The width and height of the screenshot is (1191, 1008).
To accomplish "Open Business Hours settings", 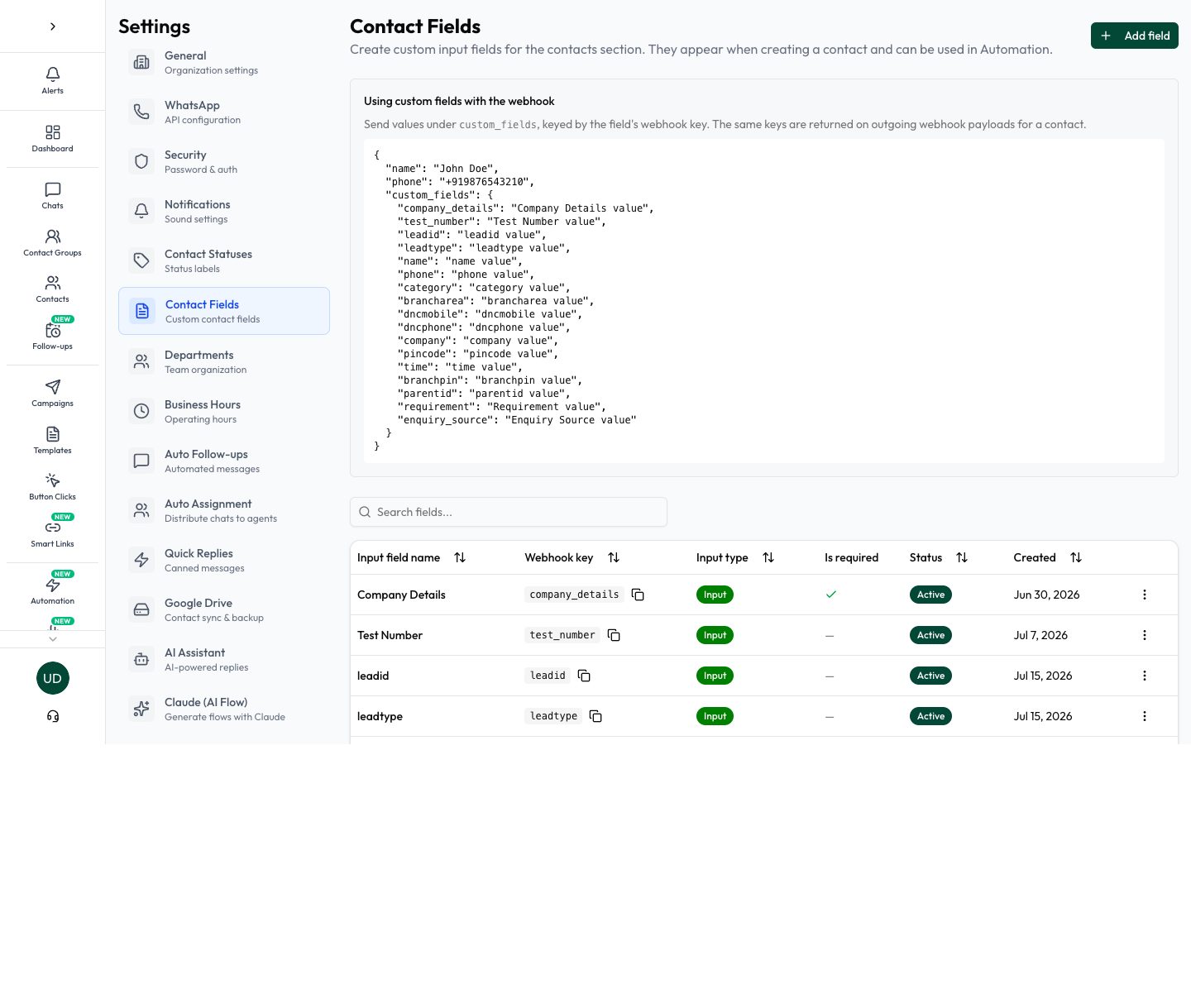I will [224, 411].
